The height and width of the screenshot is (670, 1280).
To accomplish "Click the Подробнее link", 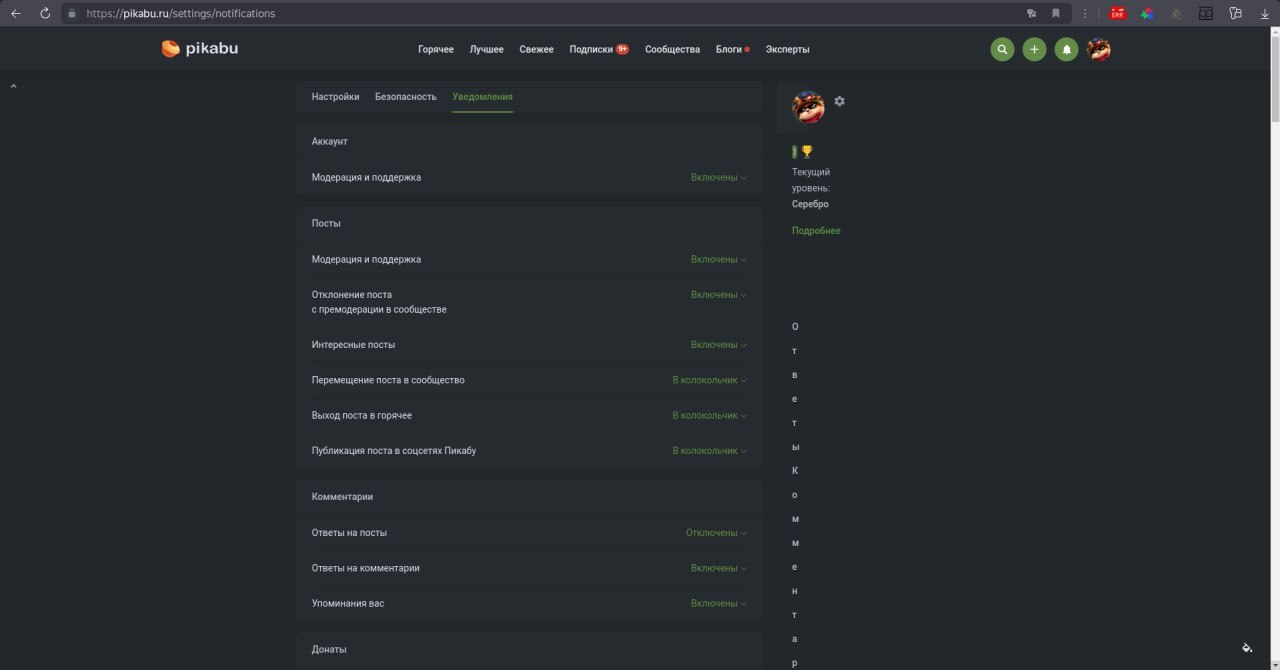I will coord(816,231).
